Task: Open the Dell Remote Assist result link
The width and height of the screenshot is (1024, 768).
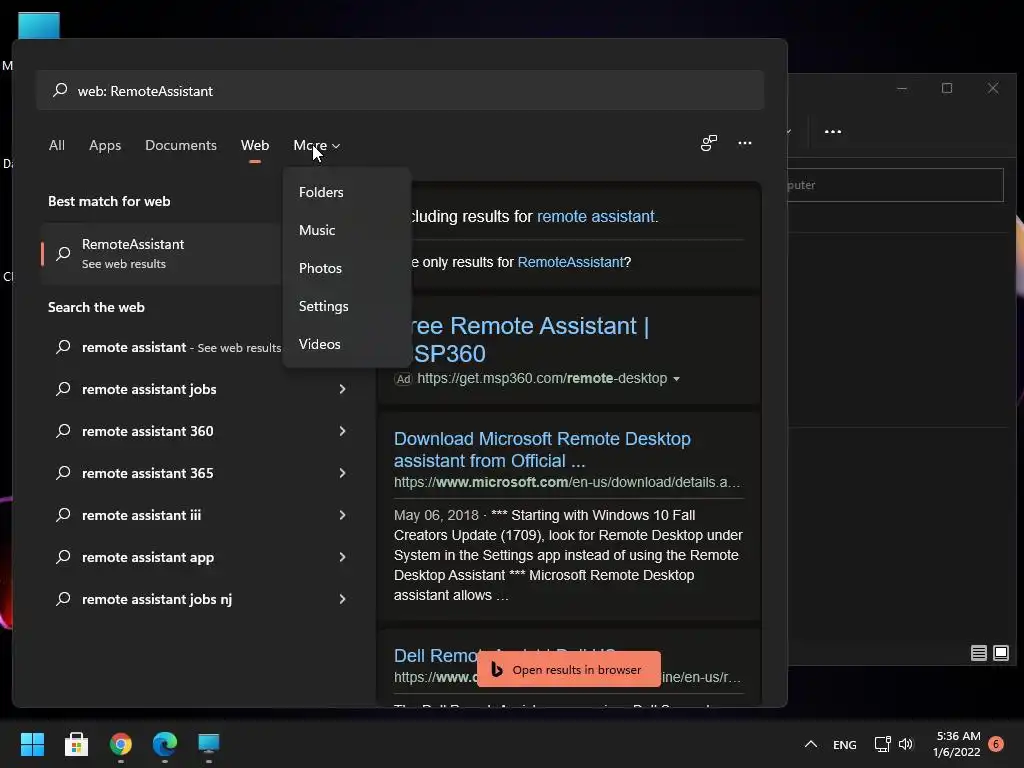Action: coord(436,655)
